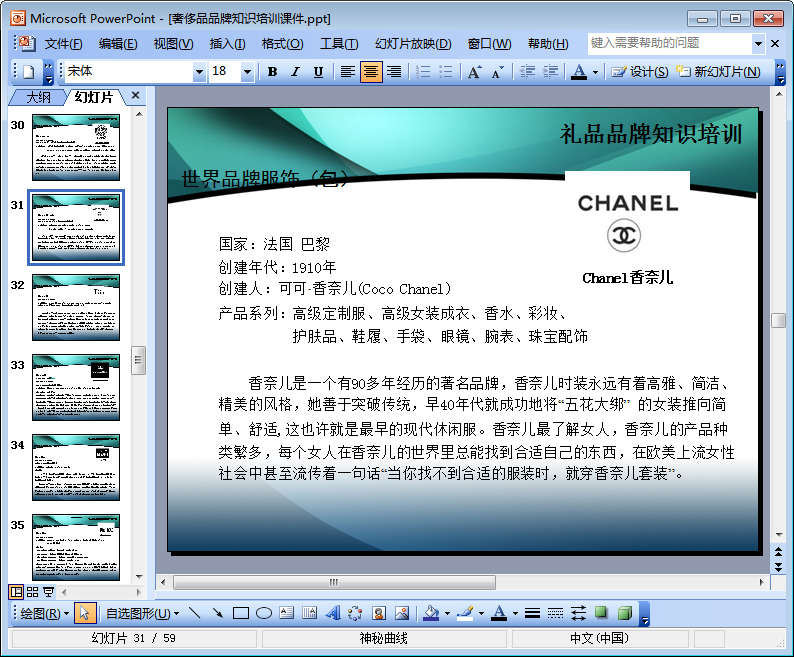
Task: Open font name dropdown
Action: click(199, 72)
